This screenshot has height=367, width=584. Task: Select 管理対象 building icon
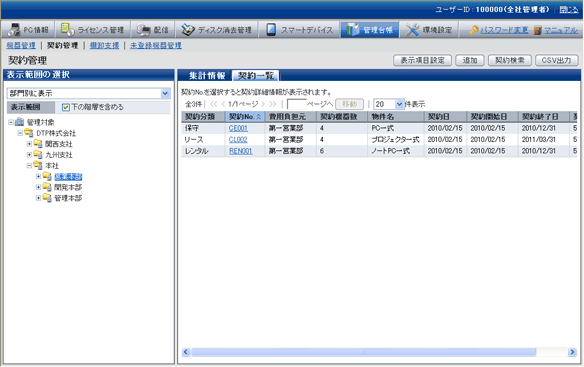click(x=19, y=122)
